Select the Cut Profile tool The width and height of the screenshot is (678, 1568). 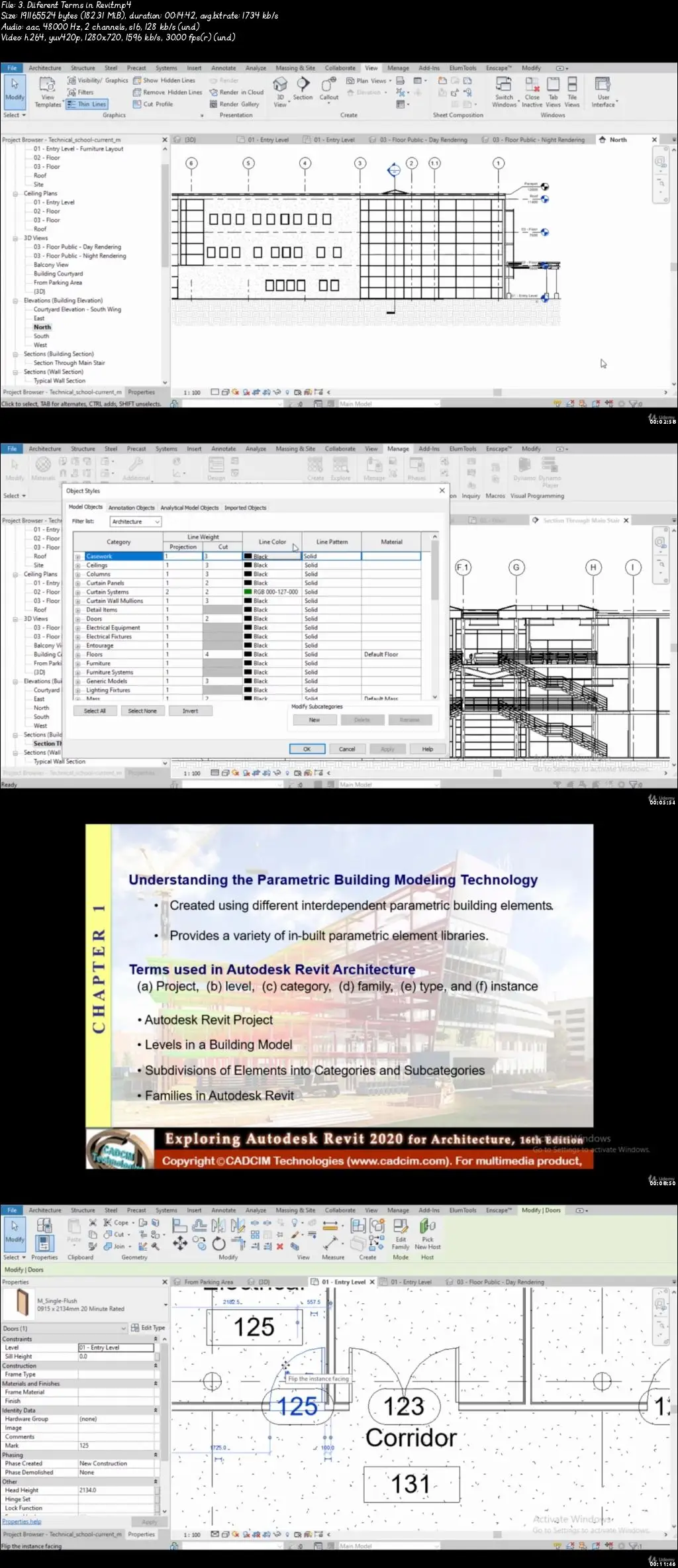153,104
